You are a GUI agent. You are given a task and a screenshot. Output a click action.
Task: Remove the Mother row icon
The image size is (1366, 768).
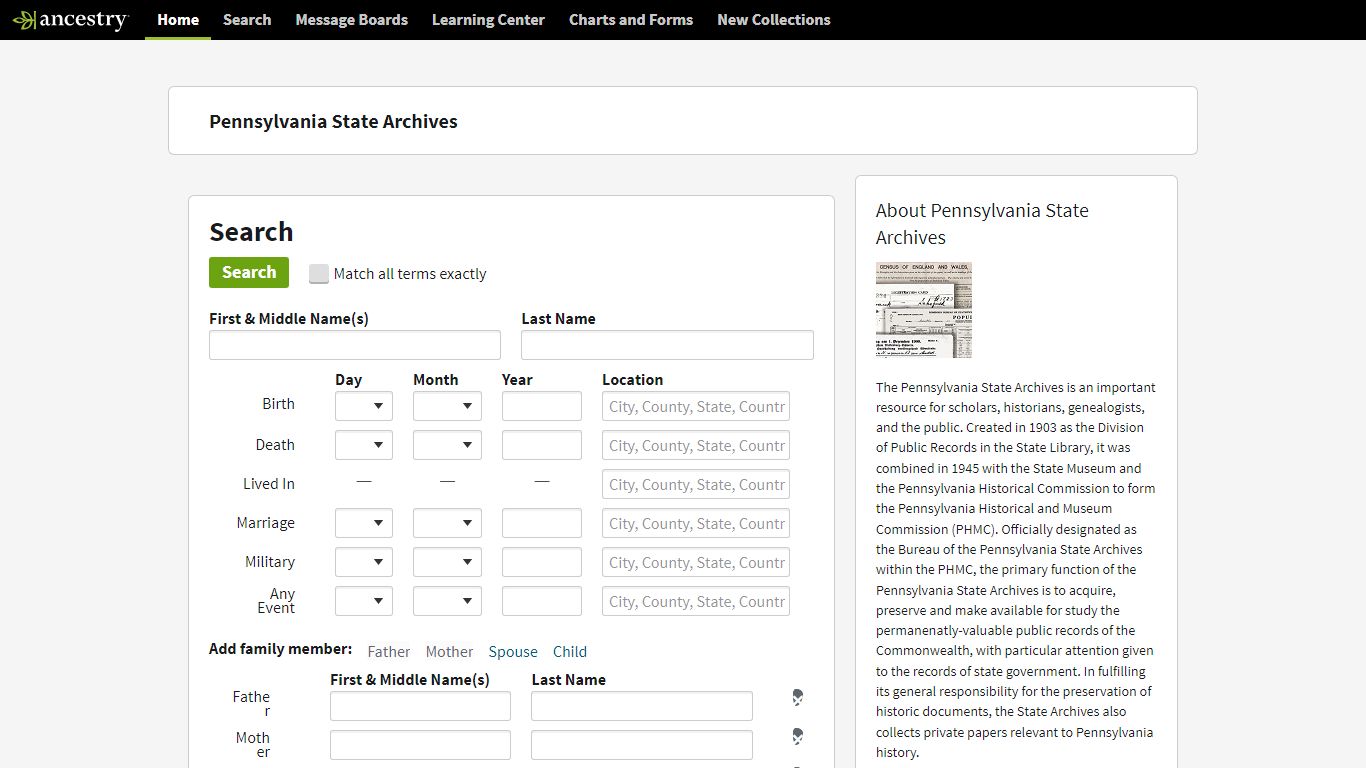(x=798, y=737)
